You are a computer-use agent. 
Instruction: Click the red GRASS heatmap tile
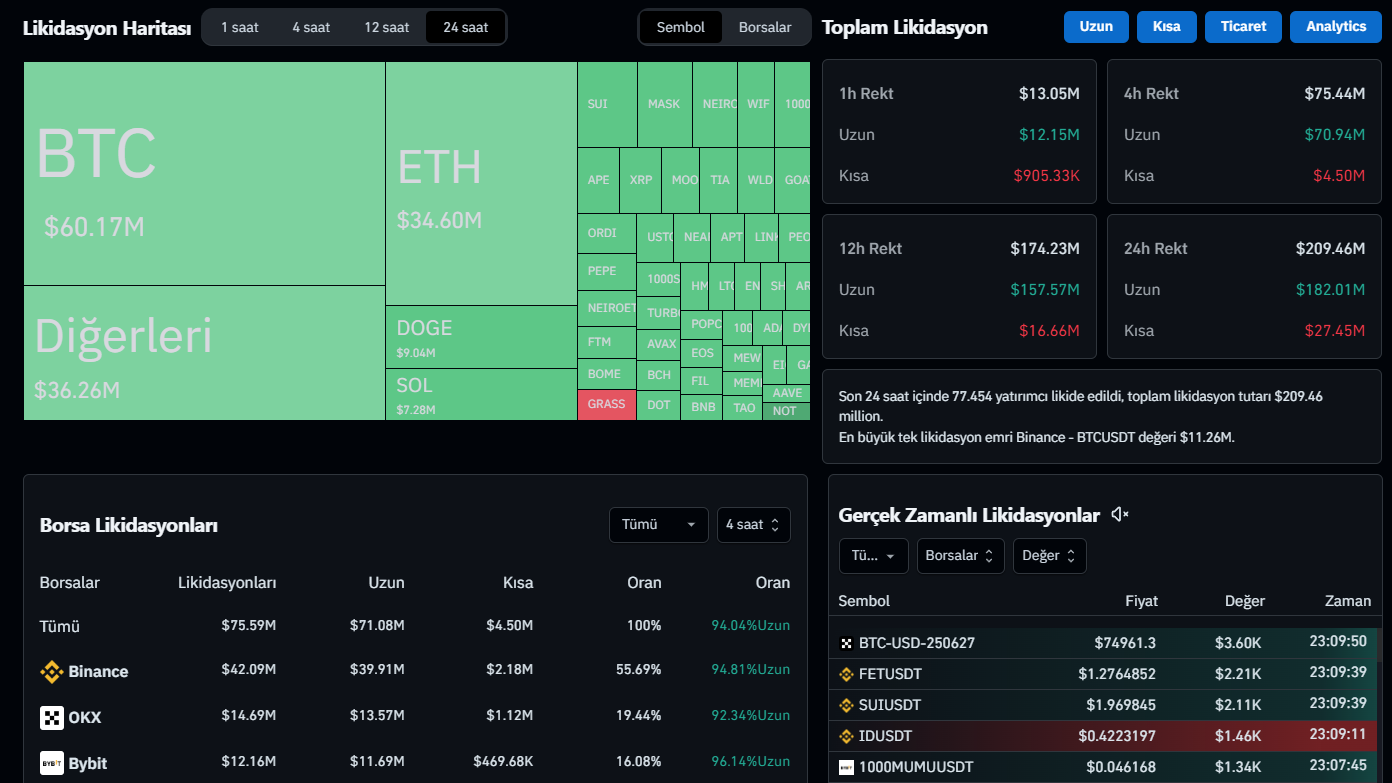coord(606,405)
